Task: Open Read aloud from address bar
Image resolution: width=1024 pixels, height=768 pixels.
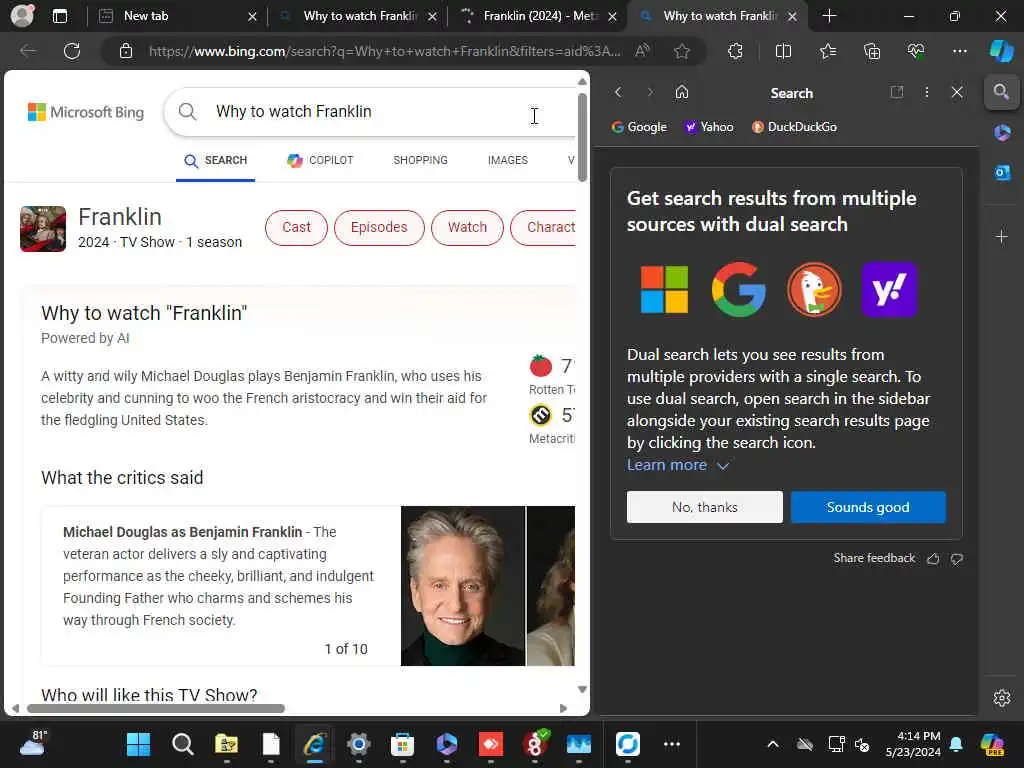Action: [x=643, y=51]
